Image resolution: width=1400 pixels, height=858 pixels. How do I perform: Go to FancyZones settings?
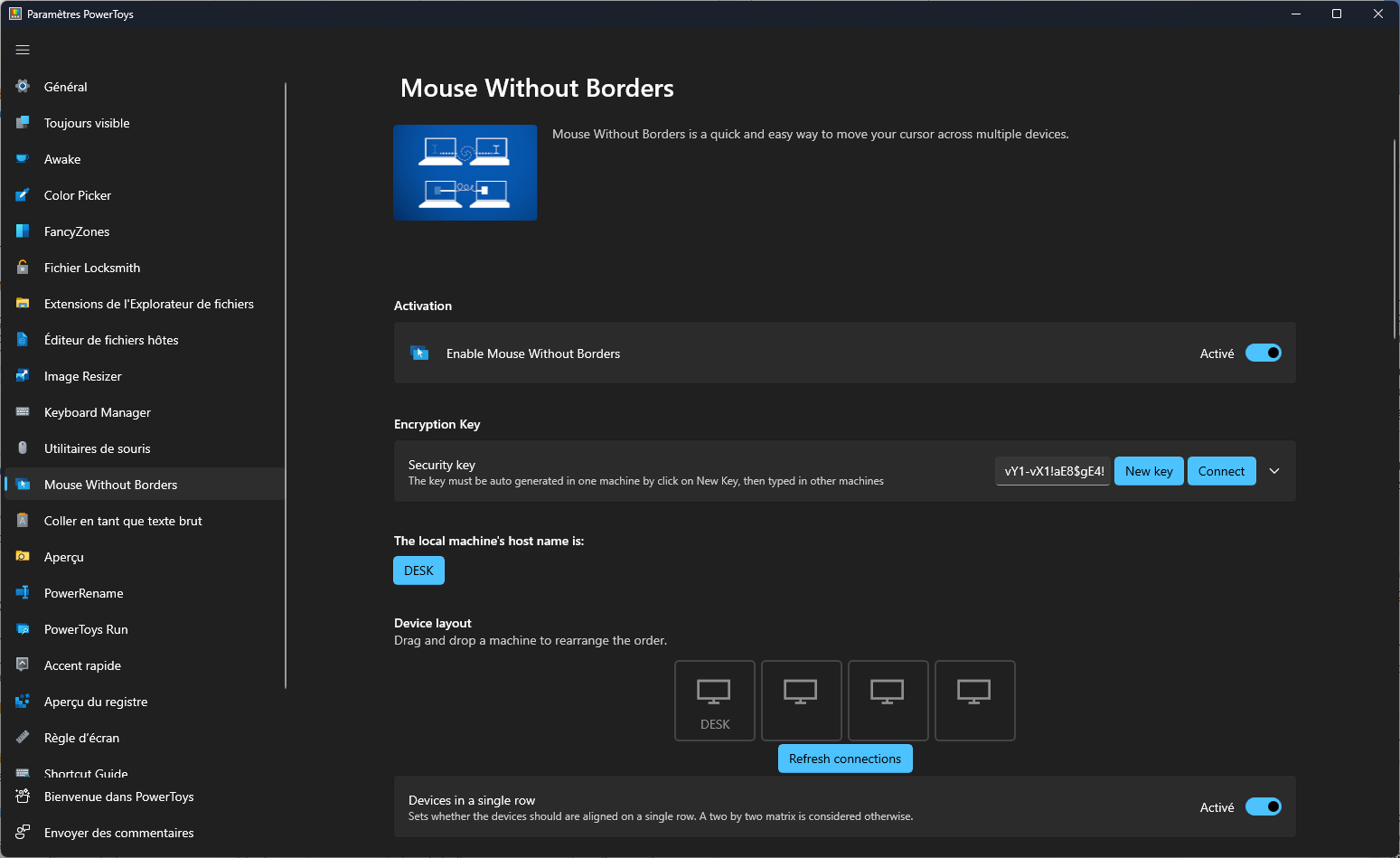pos(145,231)
